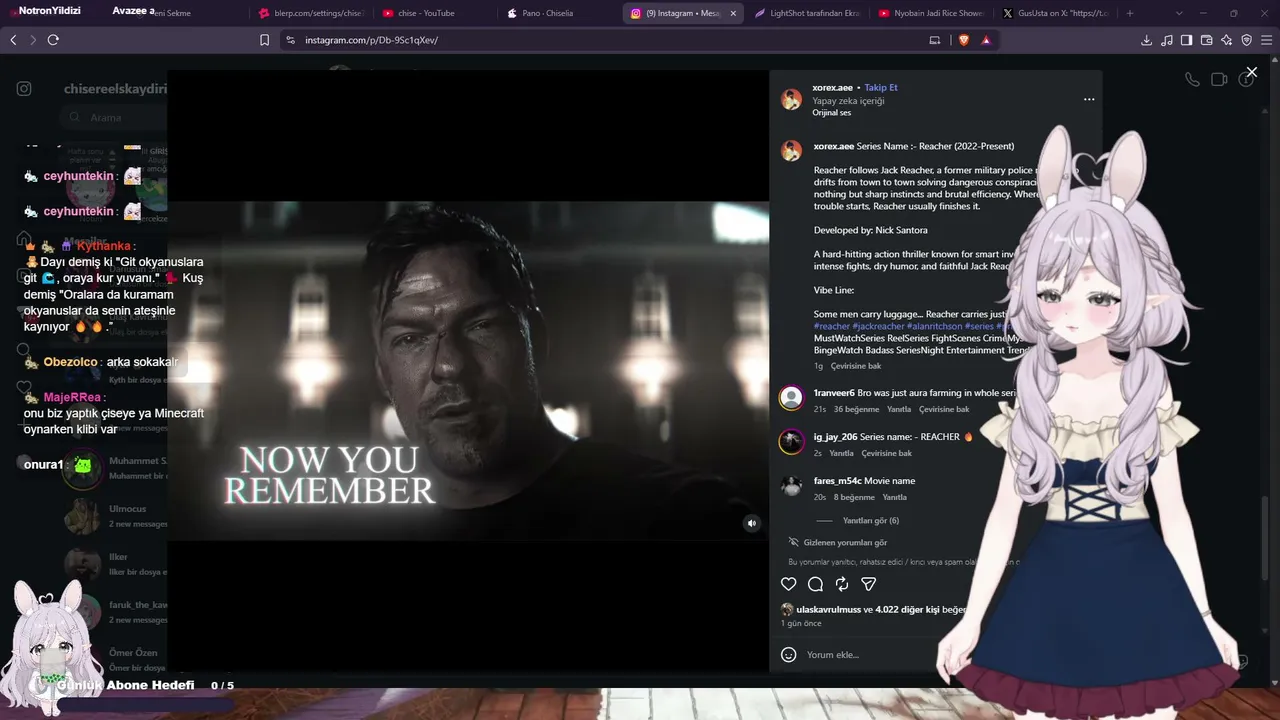
Task: Translate the caption with Çevirisine bak
Action: point(856,366)
